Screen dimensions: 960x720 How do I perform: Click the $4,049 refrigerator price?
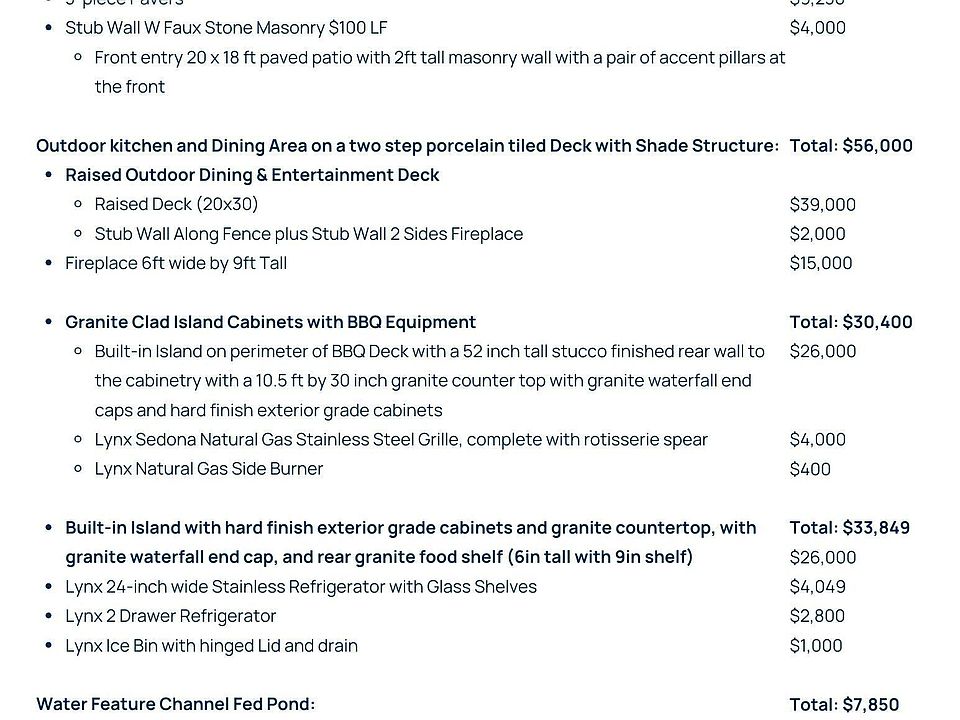pyautogui.click(x=817, y=587)
